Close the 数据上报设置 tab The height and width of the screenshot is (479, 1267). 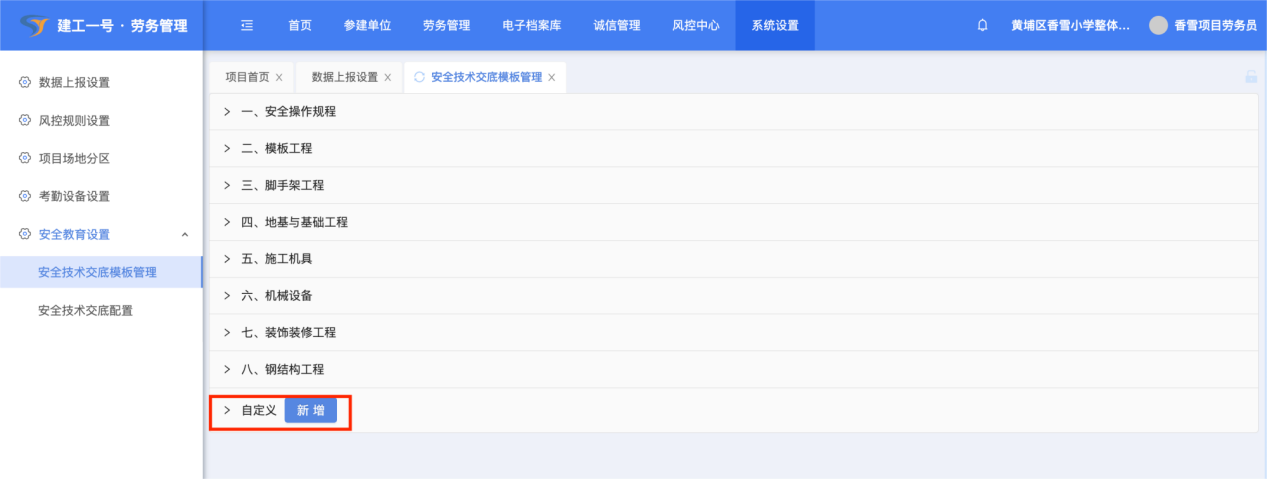coord(388,77)
